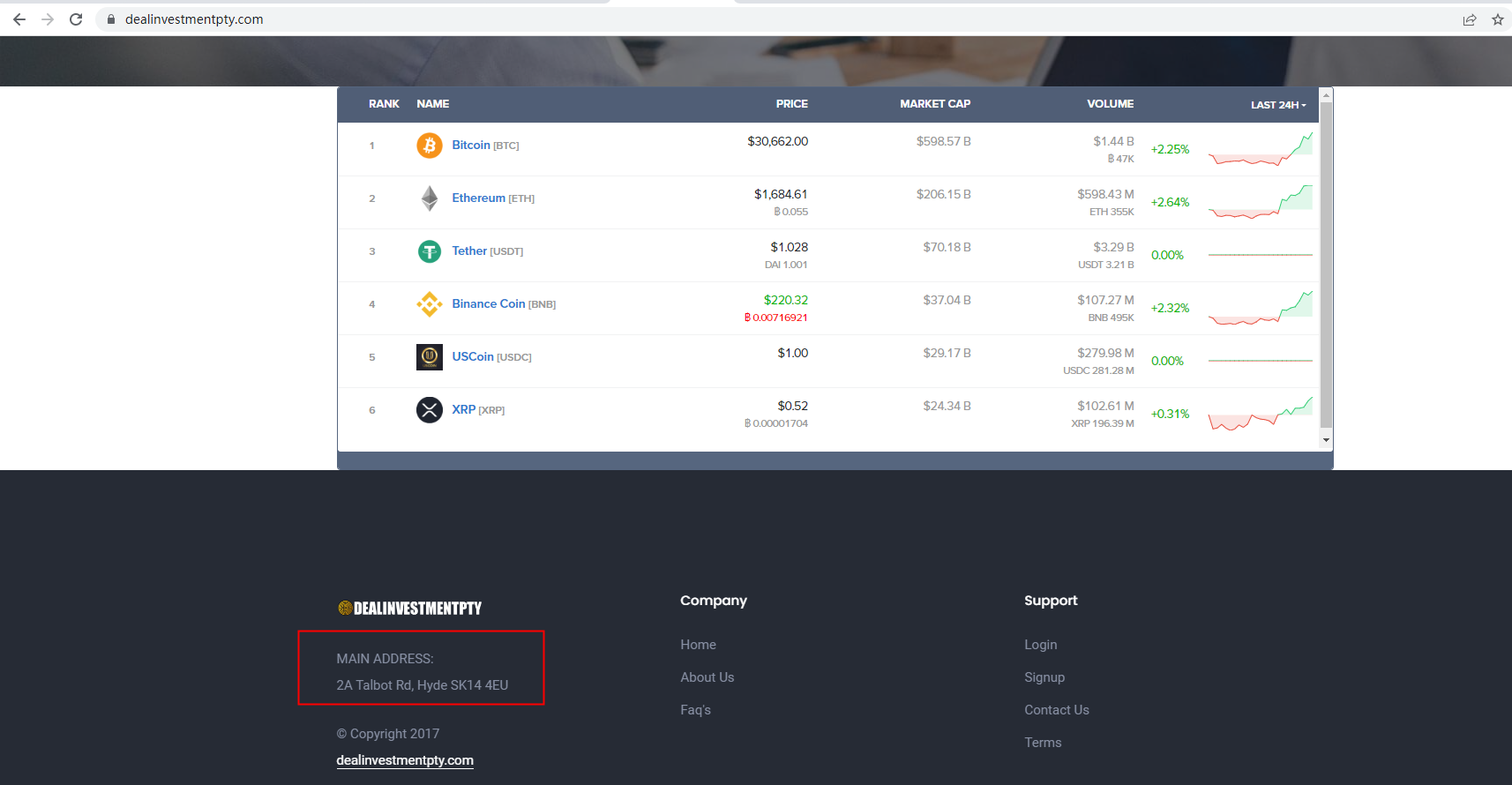Click the browser back arrow

coord(19,19)
